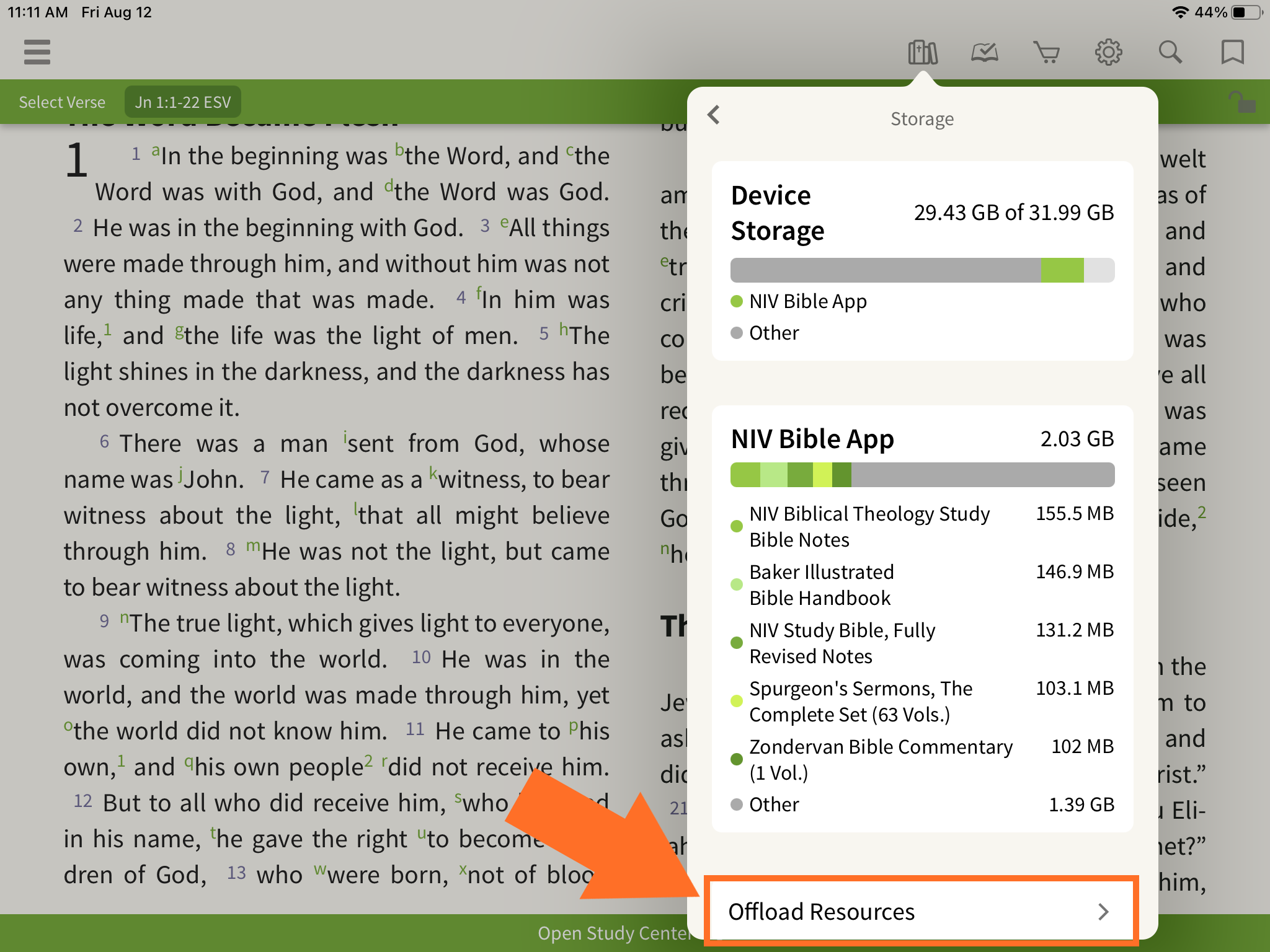
Task: Go back from the Storage panel
Action: [714, 115]
